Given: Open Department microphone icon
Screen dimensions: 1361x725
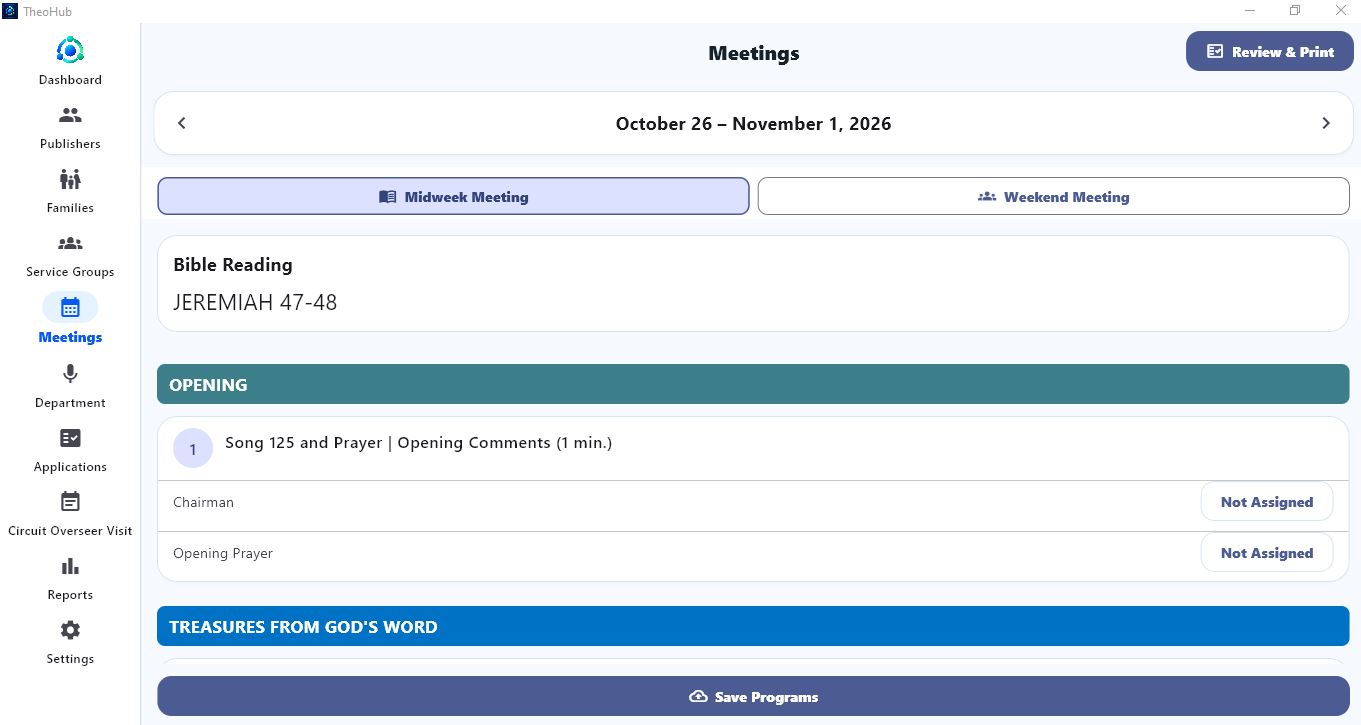Looking at the screenshot, I should tap(70, 373).
